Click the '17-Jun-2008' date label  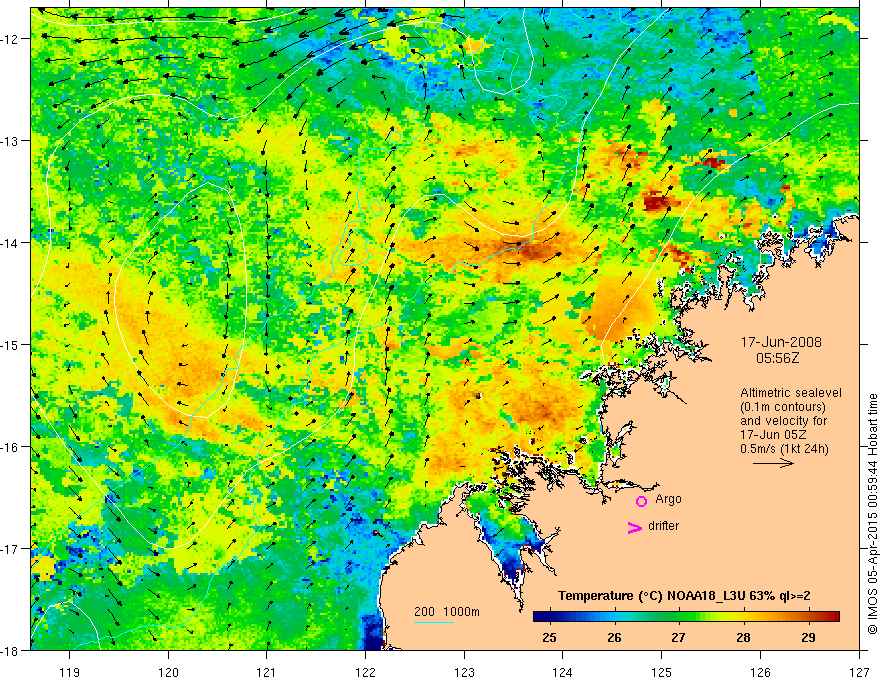tap(781, 342)
